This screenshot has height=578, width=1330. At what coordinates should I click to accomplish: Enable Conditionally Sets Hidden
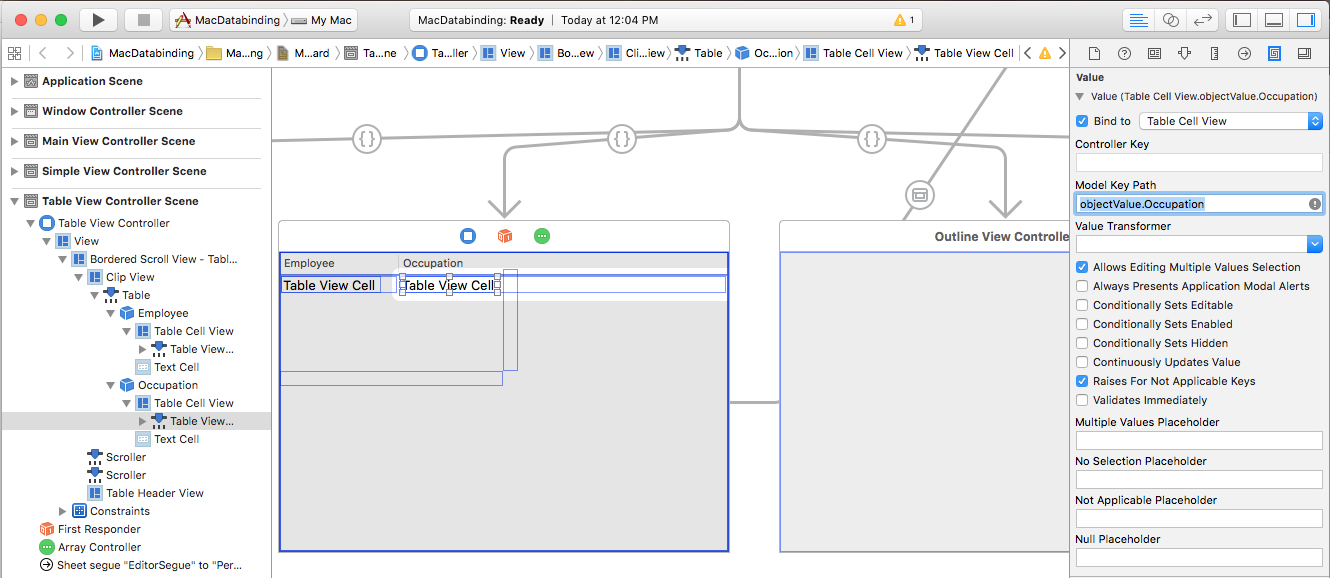[x=1082, y=343]
